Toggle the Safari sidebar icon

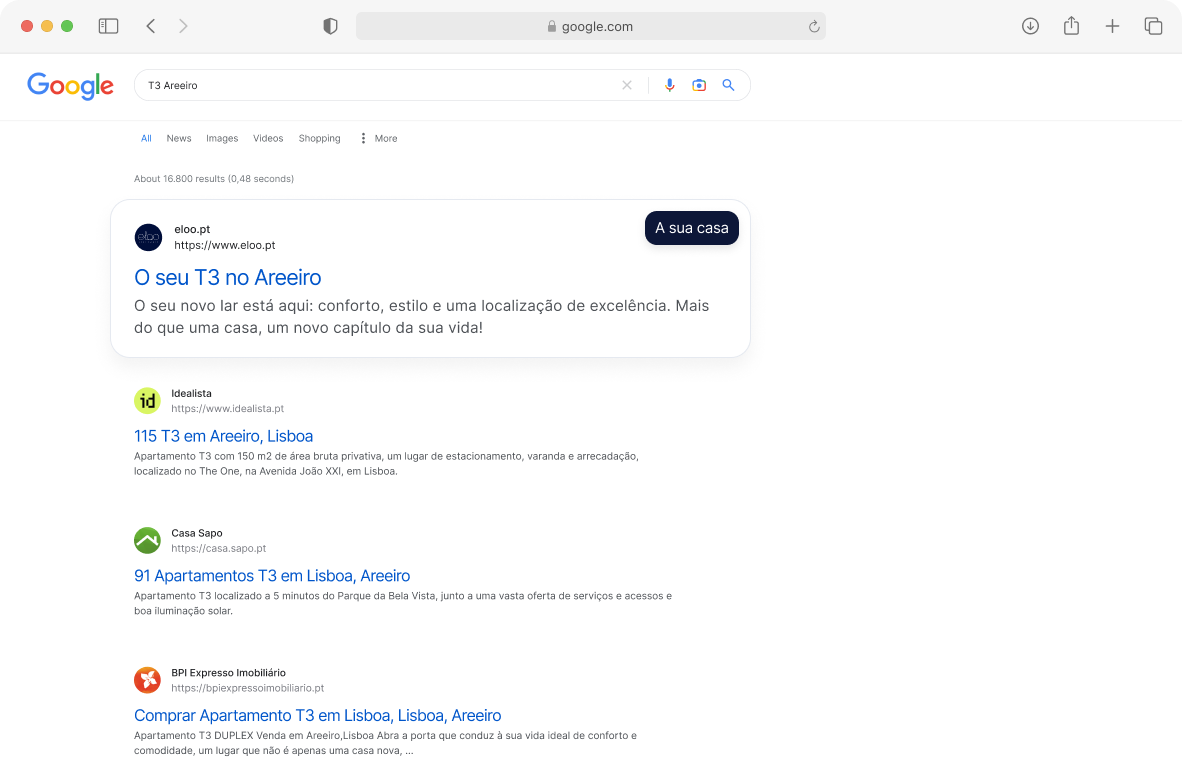coord(109,26)
